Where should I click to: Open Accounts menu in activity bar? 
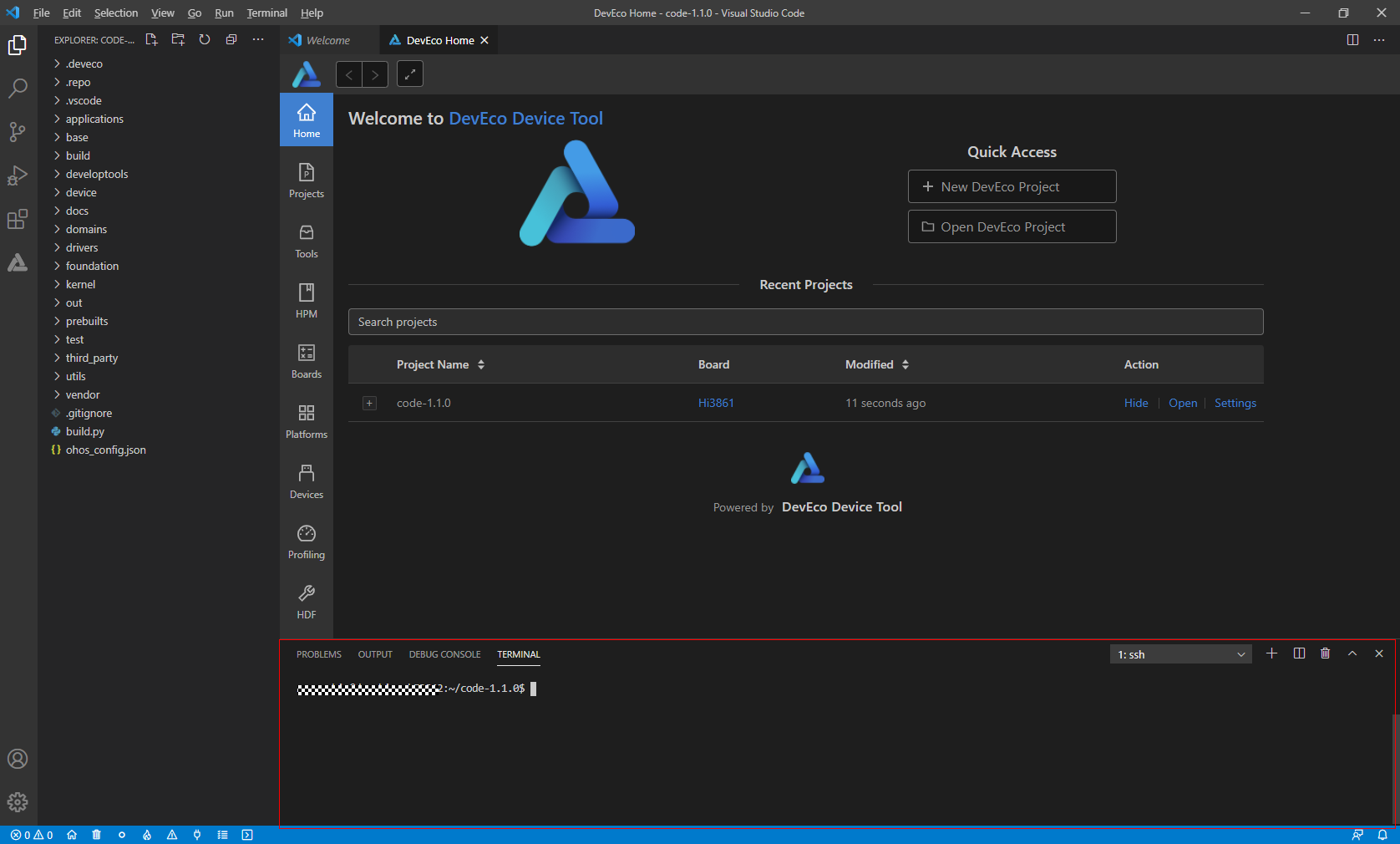18,759
